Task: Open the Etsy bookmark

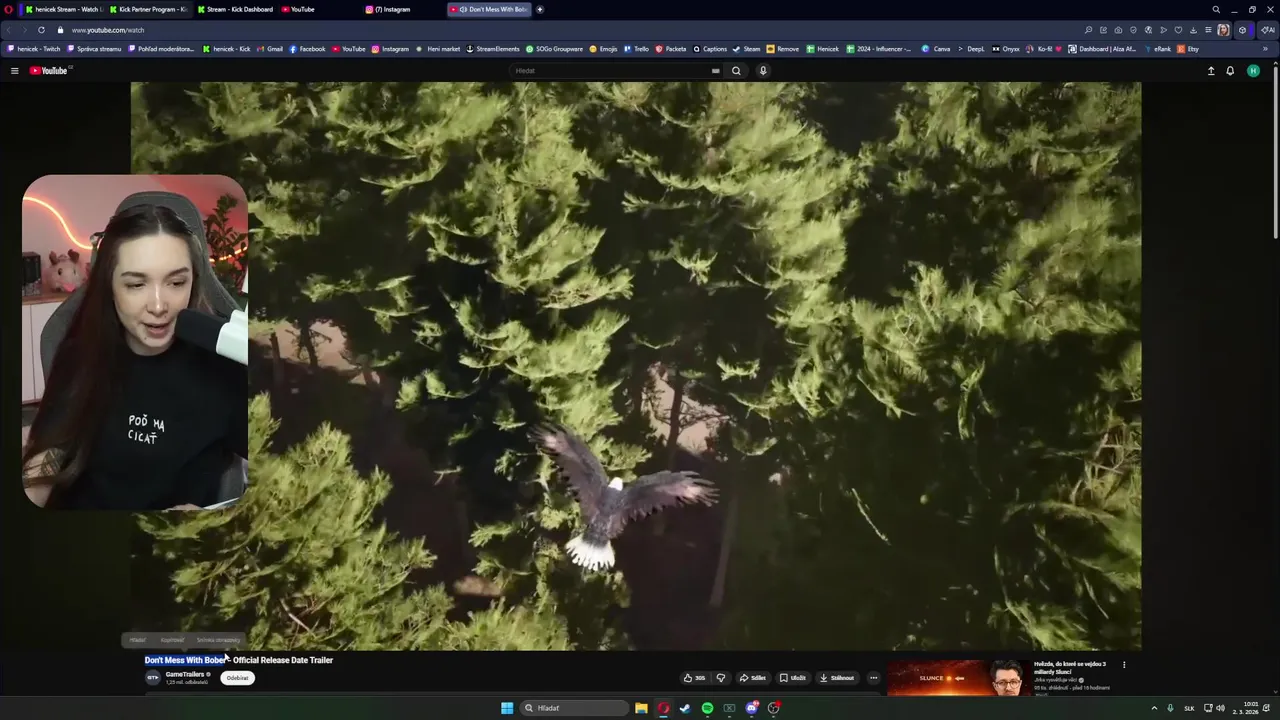Action: click(1188, 48)
